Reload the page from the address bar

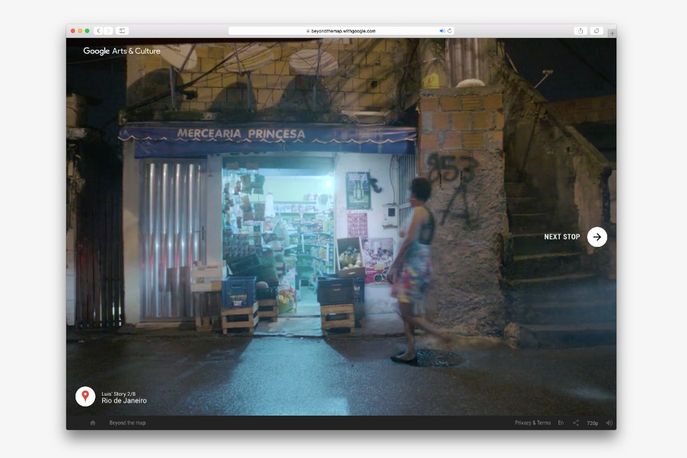pos(450,31)
